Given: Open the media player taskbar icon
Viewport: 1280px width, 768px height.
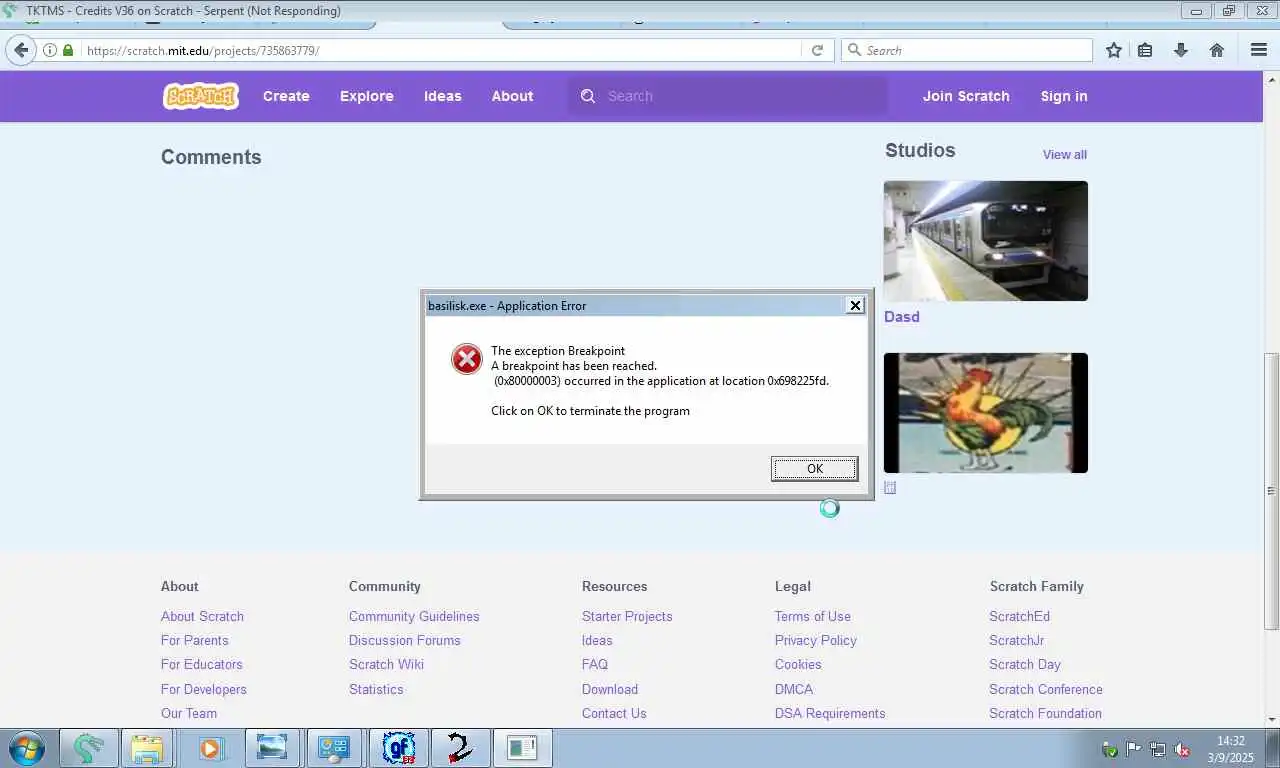Looking at the screenshot, I should tap(210, 748).
